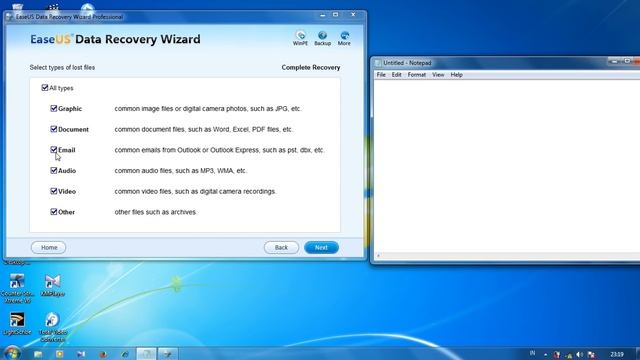Open the View menu in Notepad
Viewport: 640px width, 360px height.
438,75
